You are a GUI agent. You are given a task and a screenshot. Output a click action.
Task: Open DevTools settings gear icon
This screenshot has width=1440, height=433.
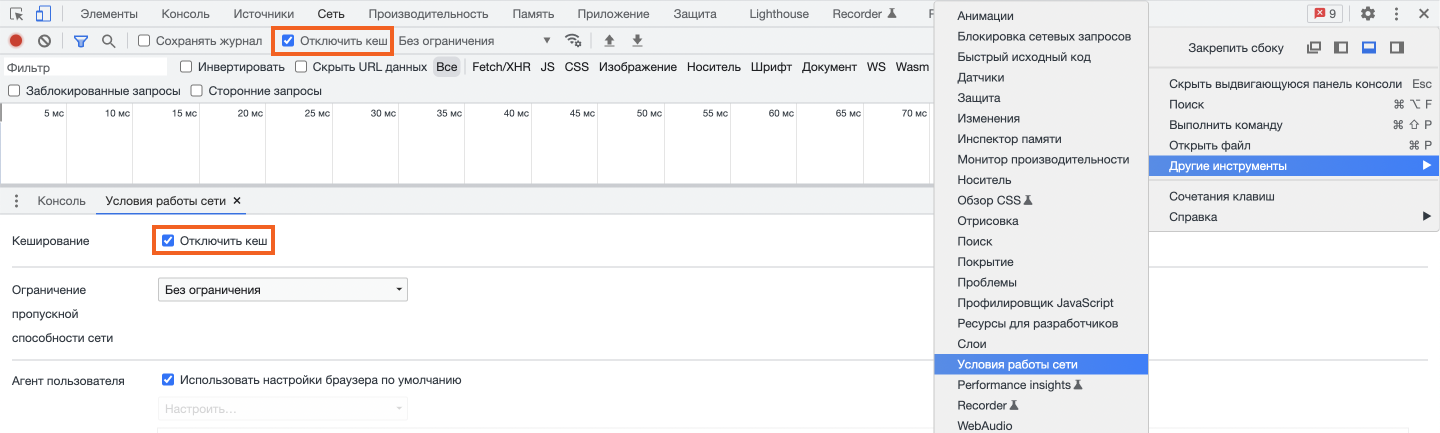coord(1367,14)
